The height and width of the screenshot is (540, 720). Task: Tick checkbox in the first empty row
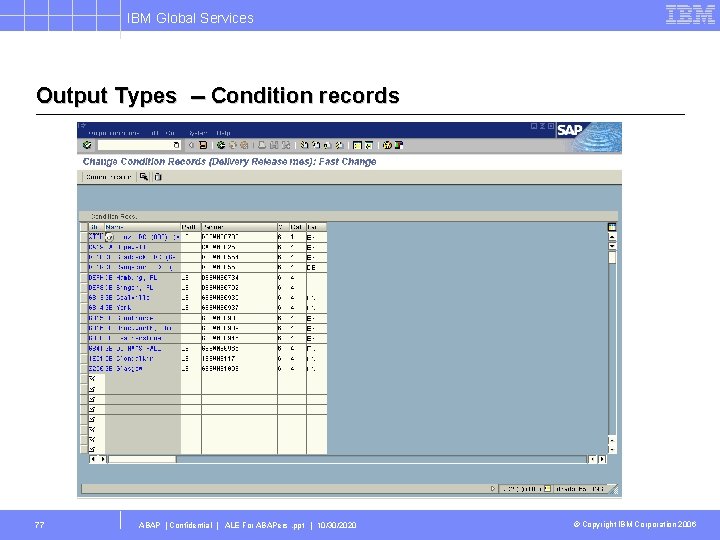coord(92,379)
